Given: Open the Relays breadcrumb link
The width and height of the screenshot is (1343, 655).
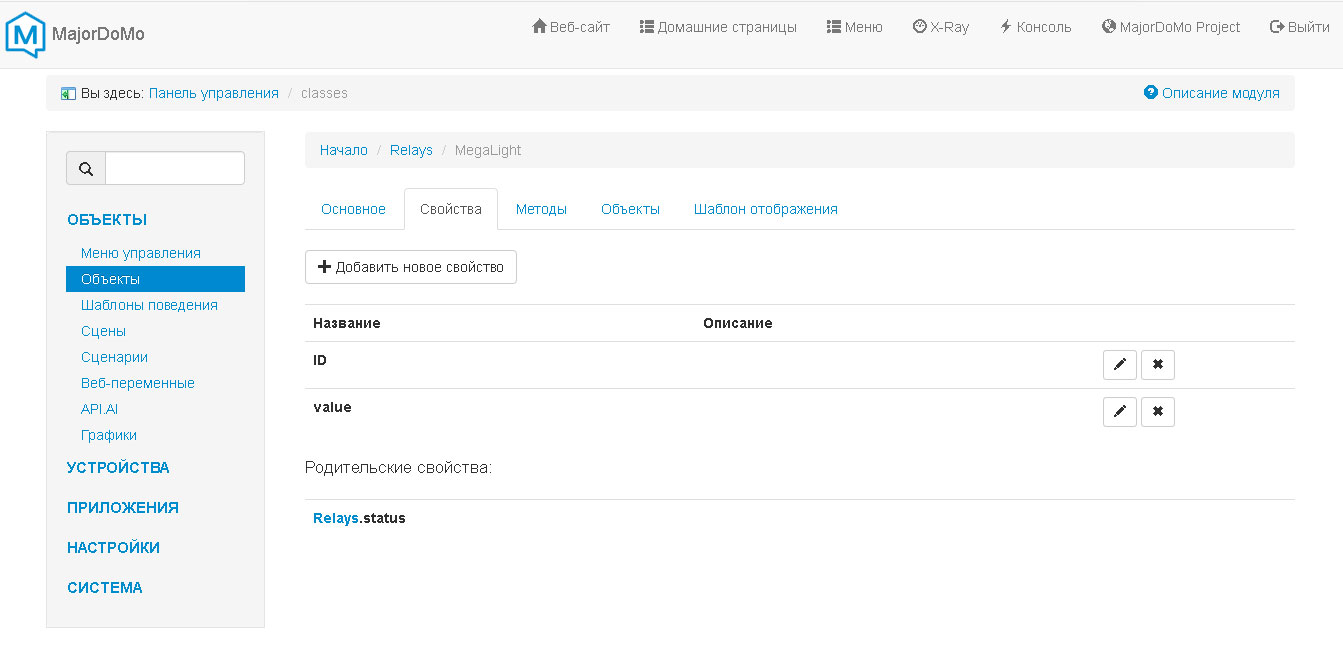Looking at the screenshot, I should click(x=411, y=150).
